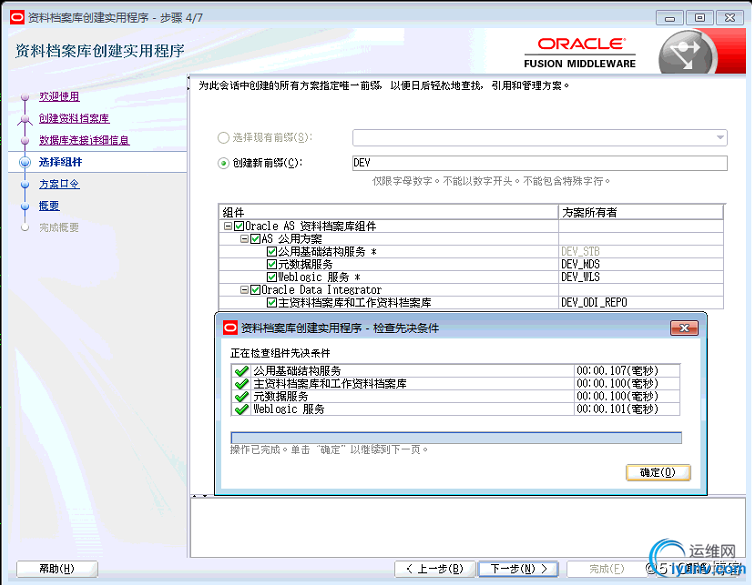Image resolution: width=752 pixels, height=585 pixels.
Task: Toggle 元数据服务 checkbox in component tree
Action: tap(272, 264)
